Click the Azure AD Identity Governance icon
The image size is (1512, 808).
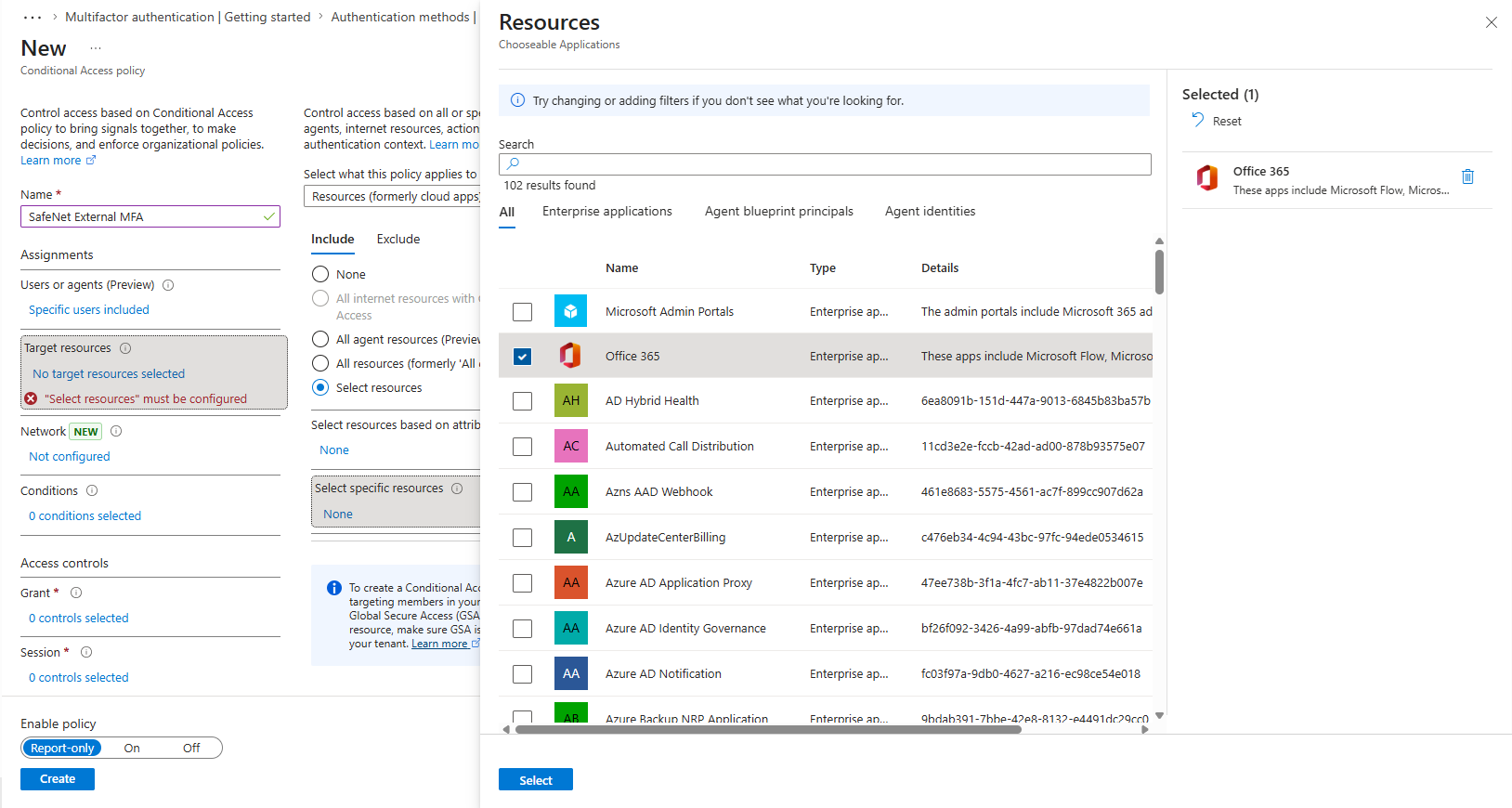tap(570, 628)
